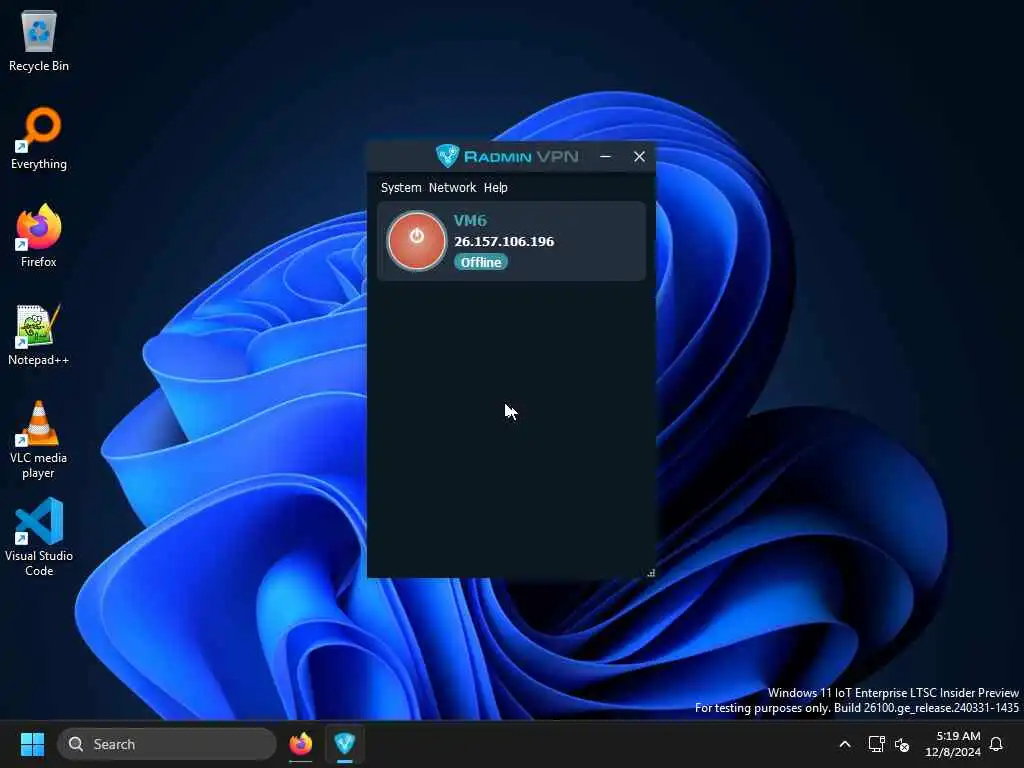Select the Visual Studio Code shortcut
This screenshot has height=768, width=1024.
[39, 537]
